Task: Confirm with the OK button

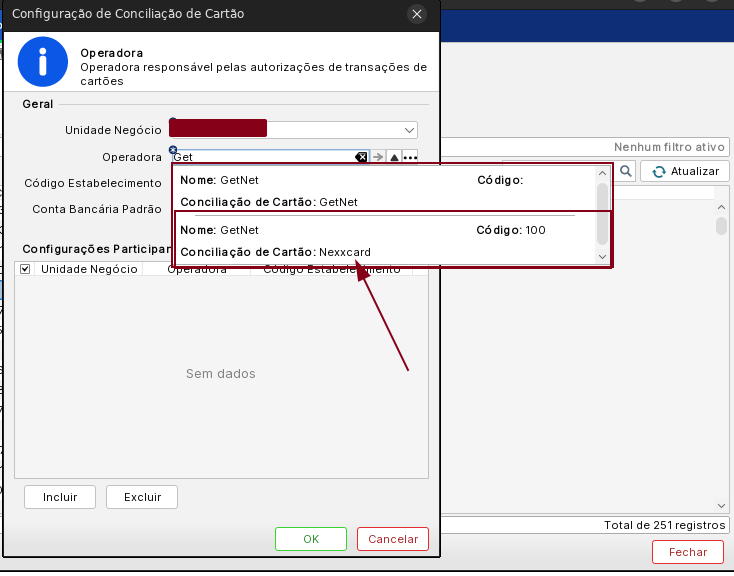Action: tap(311, 539)
